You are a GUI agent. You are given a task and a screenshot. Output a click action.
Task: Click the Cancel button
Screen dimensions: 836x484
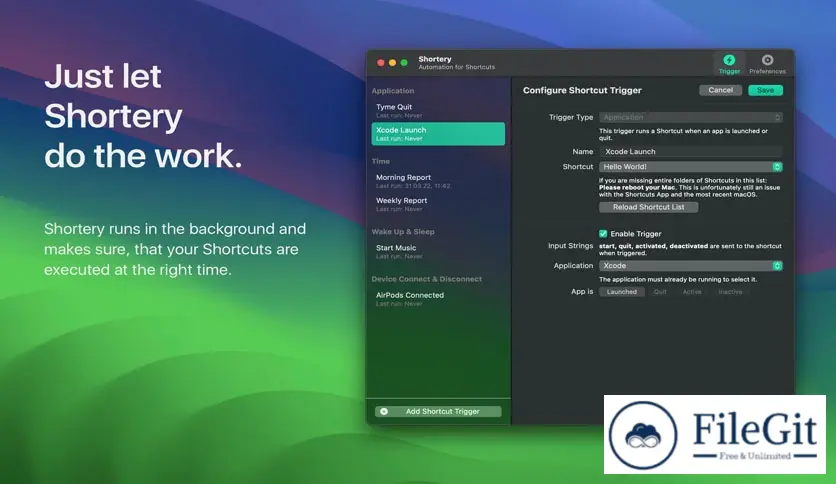pyautogui.click(x=720, y=90)
